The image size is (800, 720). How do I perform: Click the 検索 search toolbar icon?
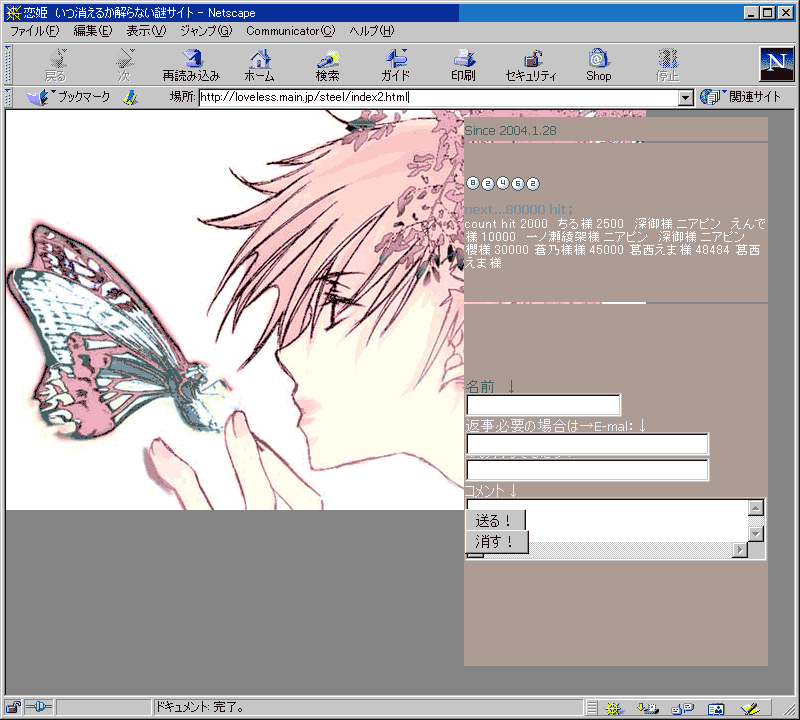(x=328, y=65)
